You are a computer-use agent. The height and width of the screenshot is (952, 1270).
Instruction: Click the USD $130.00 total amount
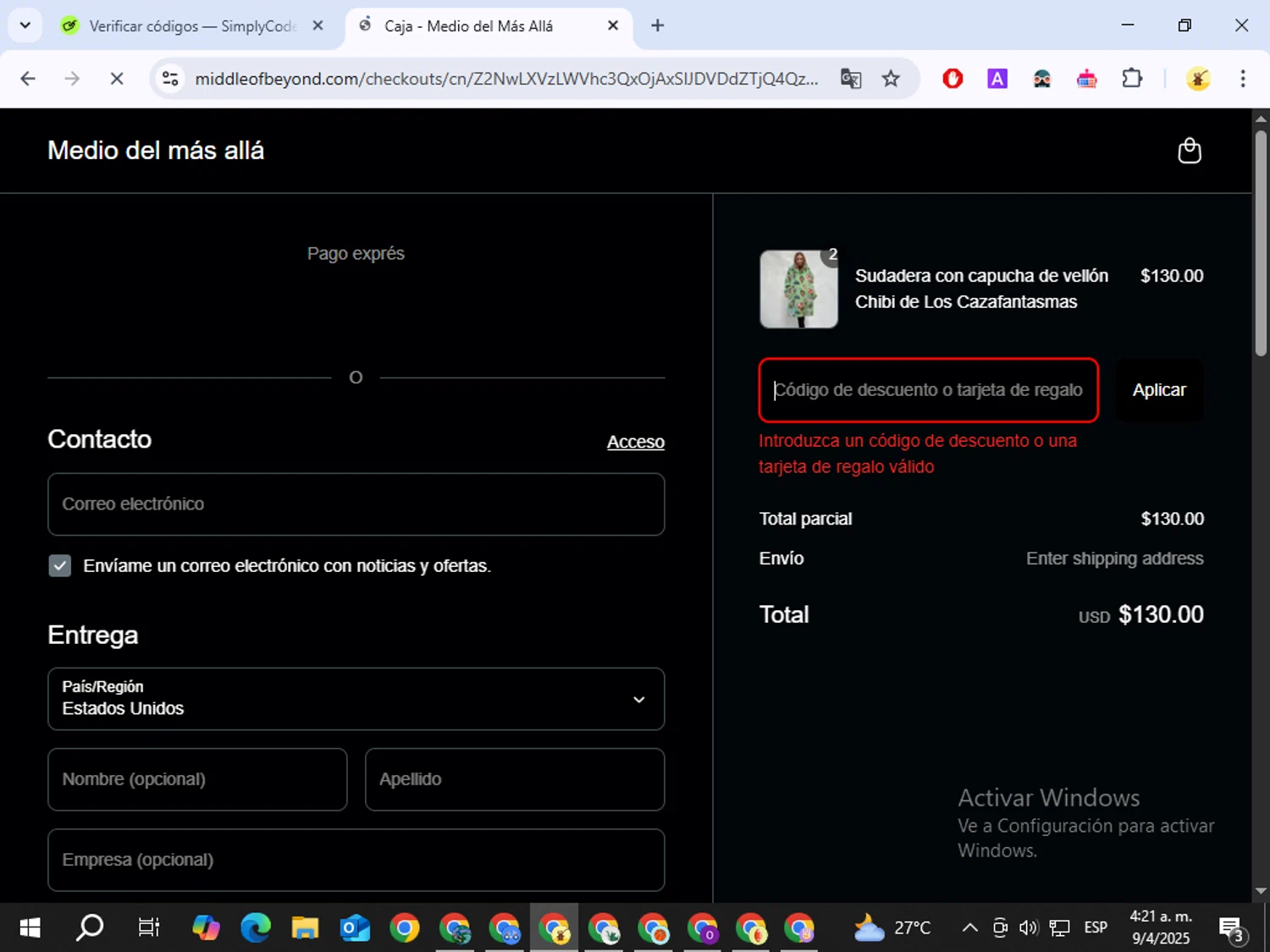pyautogui.click(x=1141, y=614)
